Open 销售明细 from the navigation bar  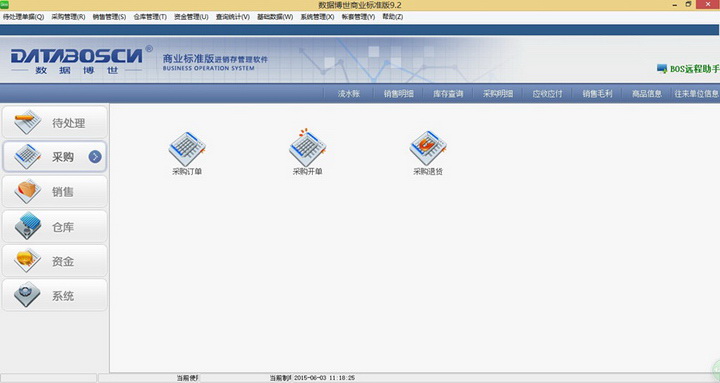point(399,94)
